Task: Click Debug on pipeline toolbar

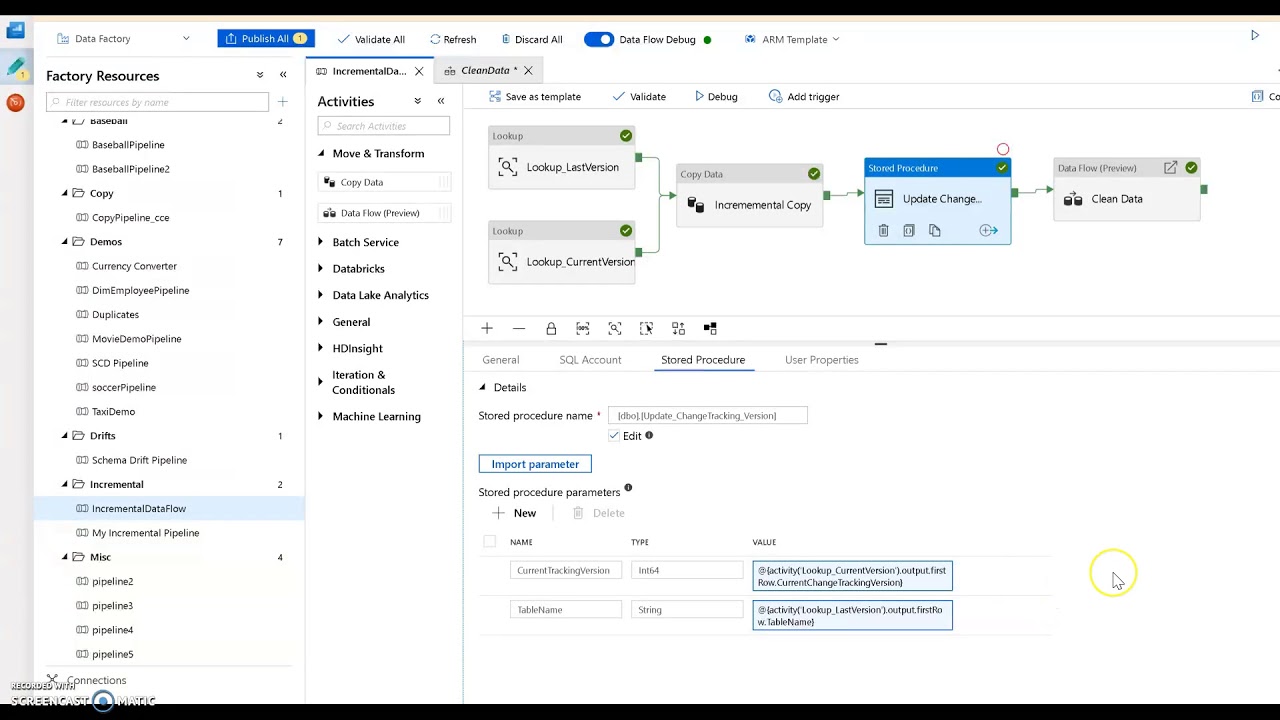Action: pyautogui.click(x=716, y=97)
